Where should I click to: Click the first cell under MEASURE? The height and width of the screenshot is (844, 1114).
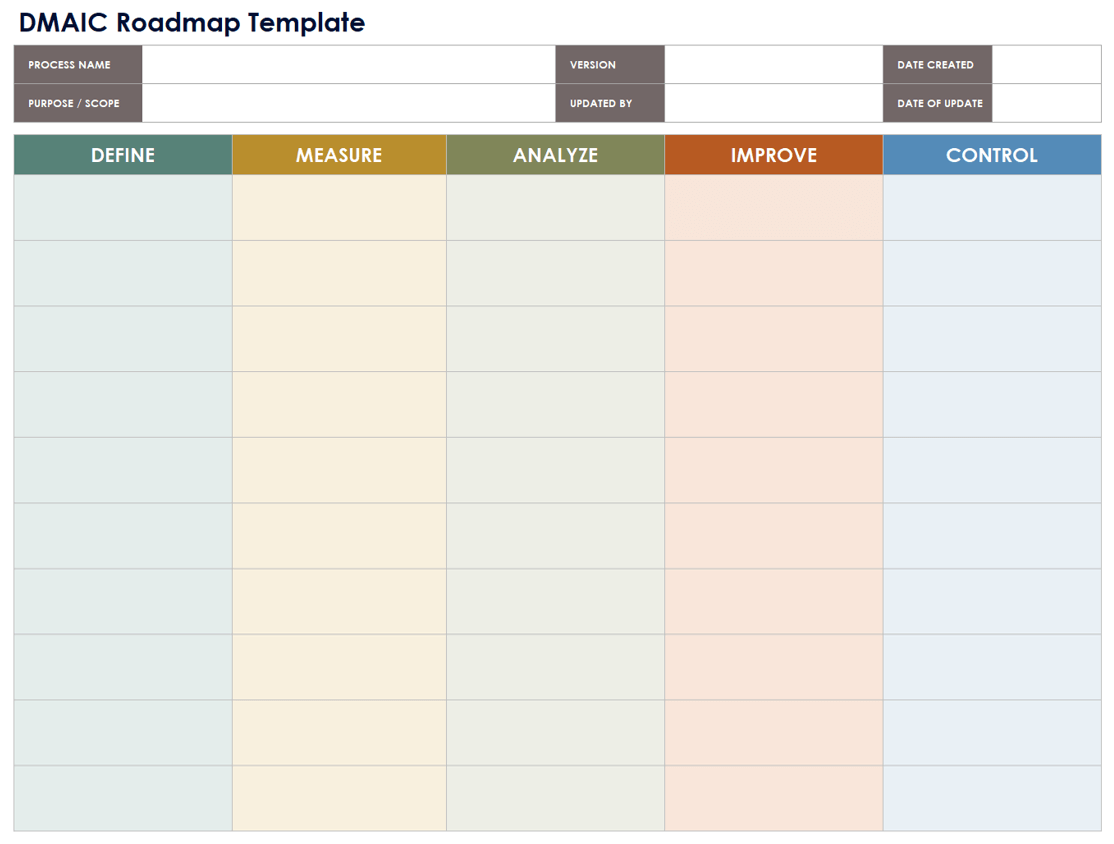[x=339, y=208]
